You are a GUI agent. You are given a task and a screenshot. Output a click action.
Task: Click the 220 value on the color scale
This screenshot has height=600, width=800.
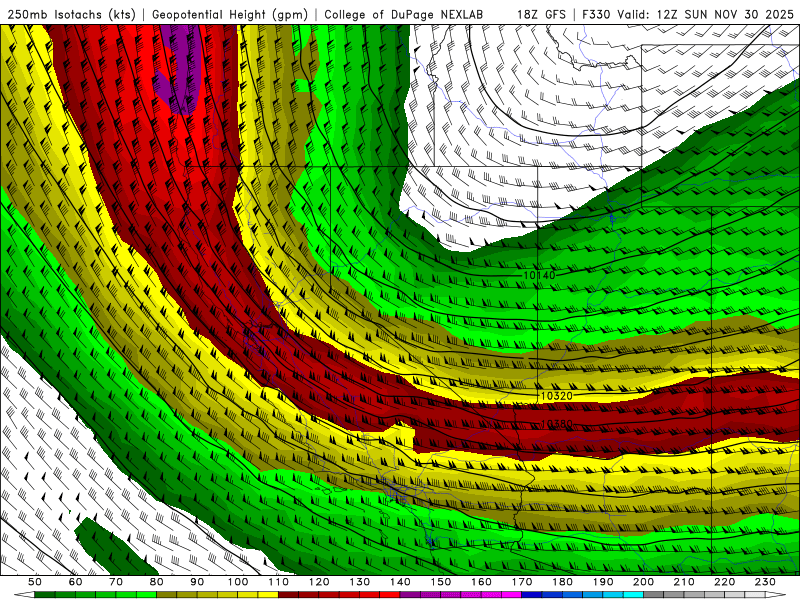click(724, 582)
